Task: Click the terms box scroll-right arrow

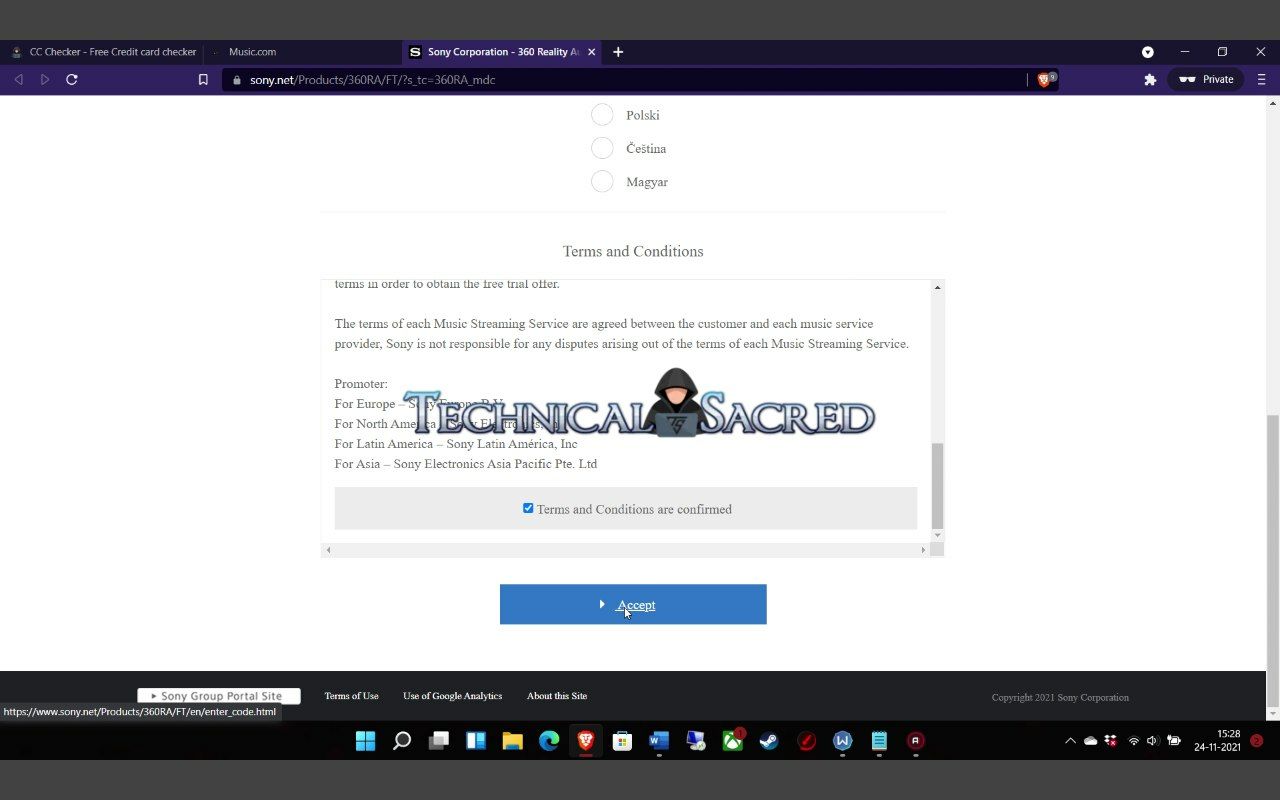Action: [x=923, y=549]
